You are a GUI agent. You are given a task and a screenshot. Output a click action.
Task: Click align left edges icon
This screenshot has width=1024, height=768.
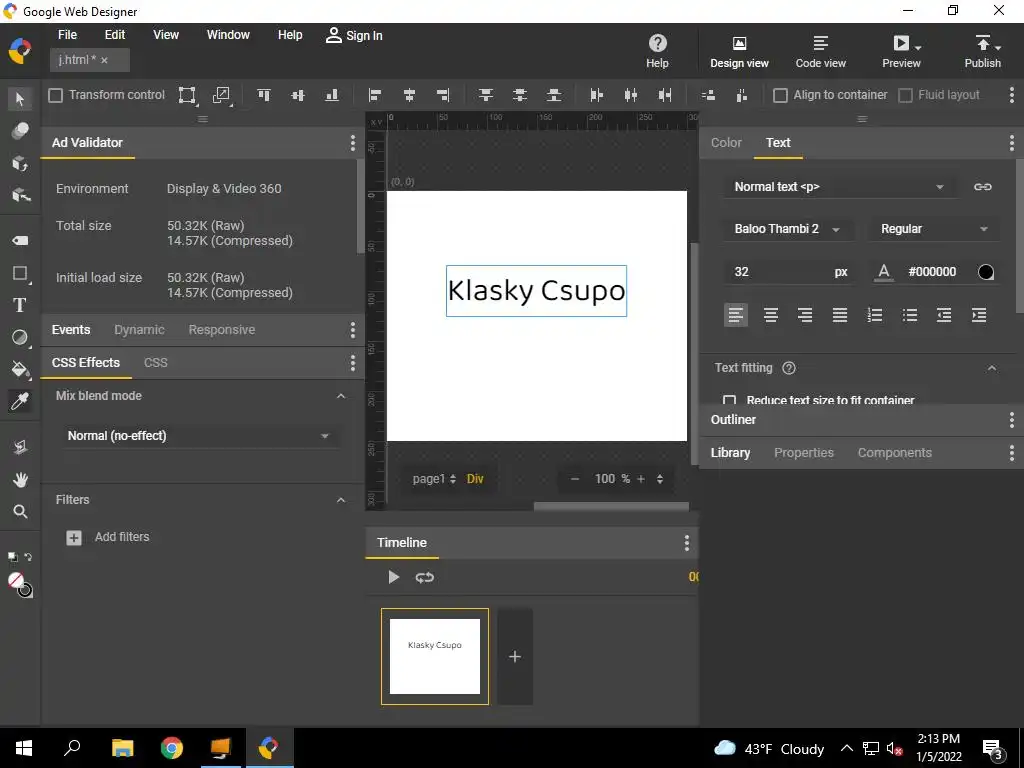point(375,95)
